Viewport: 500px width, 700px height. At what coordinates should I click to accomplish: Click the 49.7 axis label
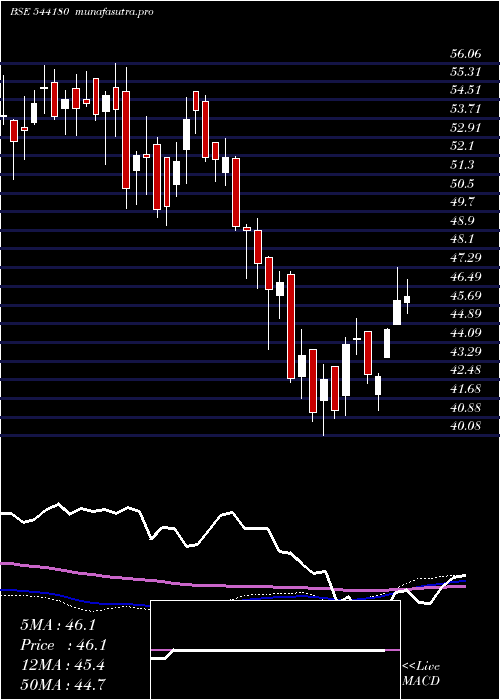coord(462,202)
